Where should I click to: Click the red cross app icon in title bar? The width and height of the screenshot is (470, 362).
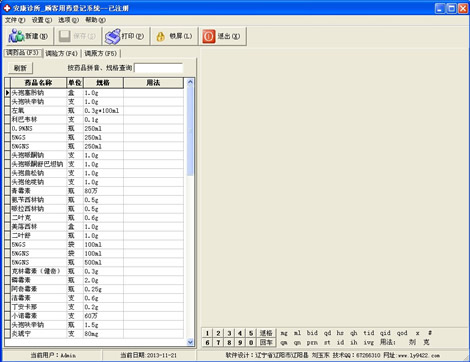[7, 8]
